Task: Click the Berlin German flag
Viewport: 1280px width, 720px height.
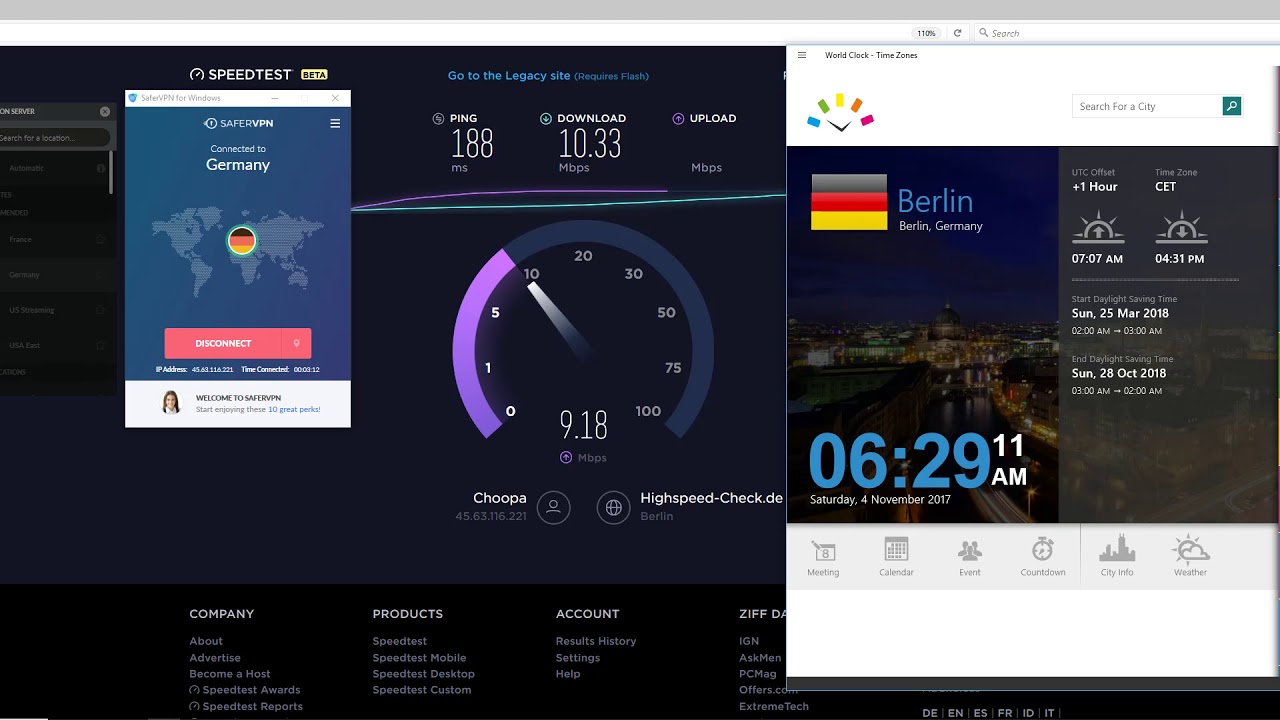Action: [849, 202]
